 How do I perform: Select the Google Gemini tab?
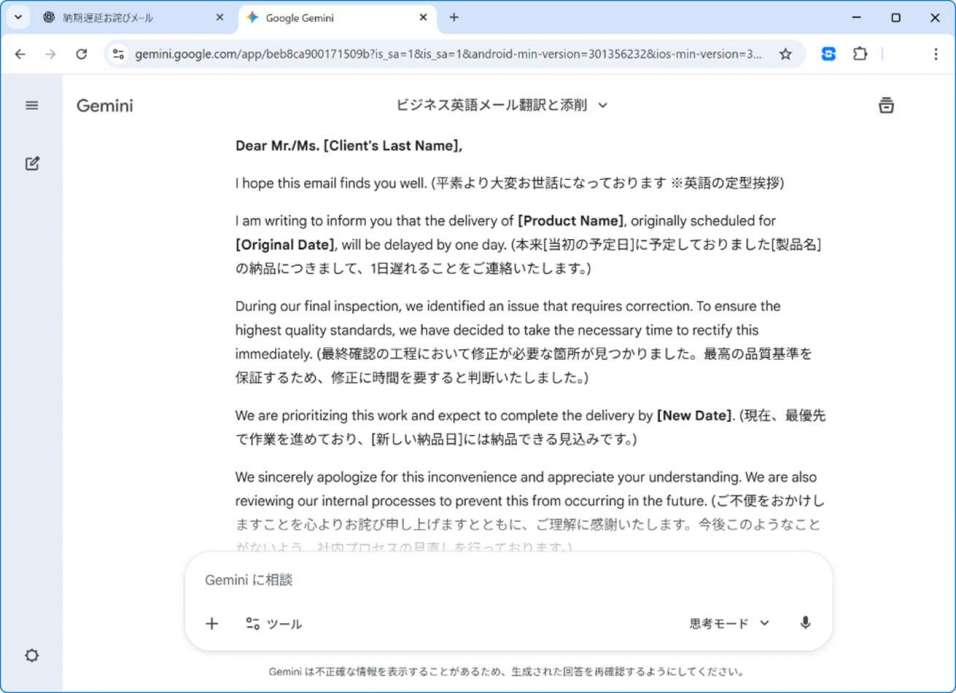coord(320,17)
